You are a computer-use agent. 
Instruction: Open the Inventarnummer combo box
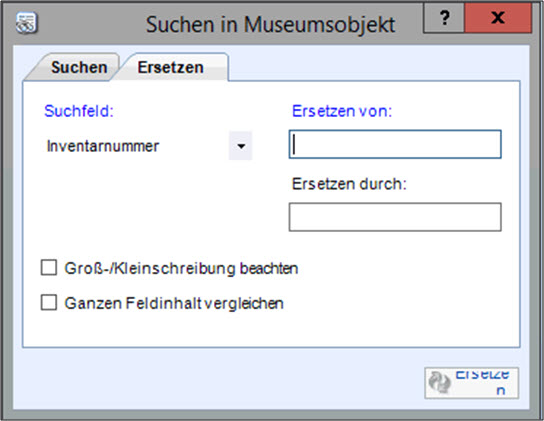click(148, 146)
